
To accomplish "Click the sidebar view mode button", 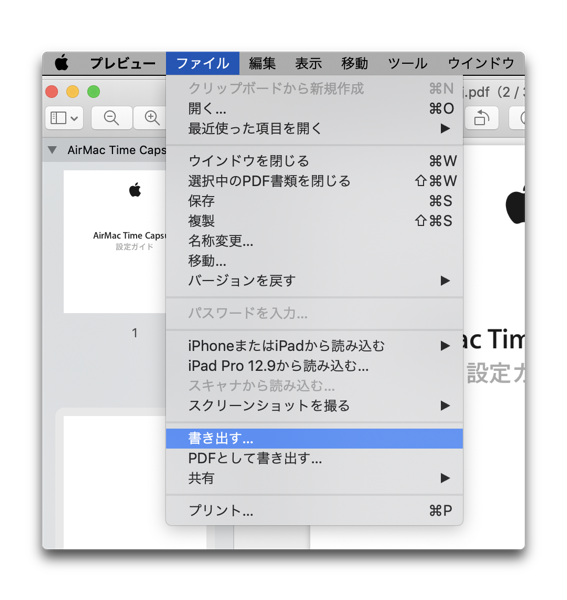I will (x=64, y=118).
